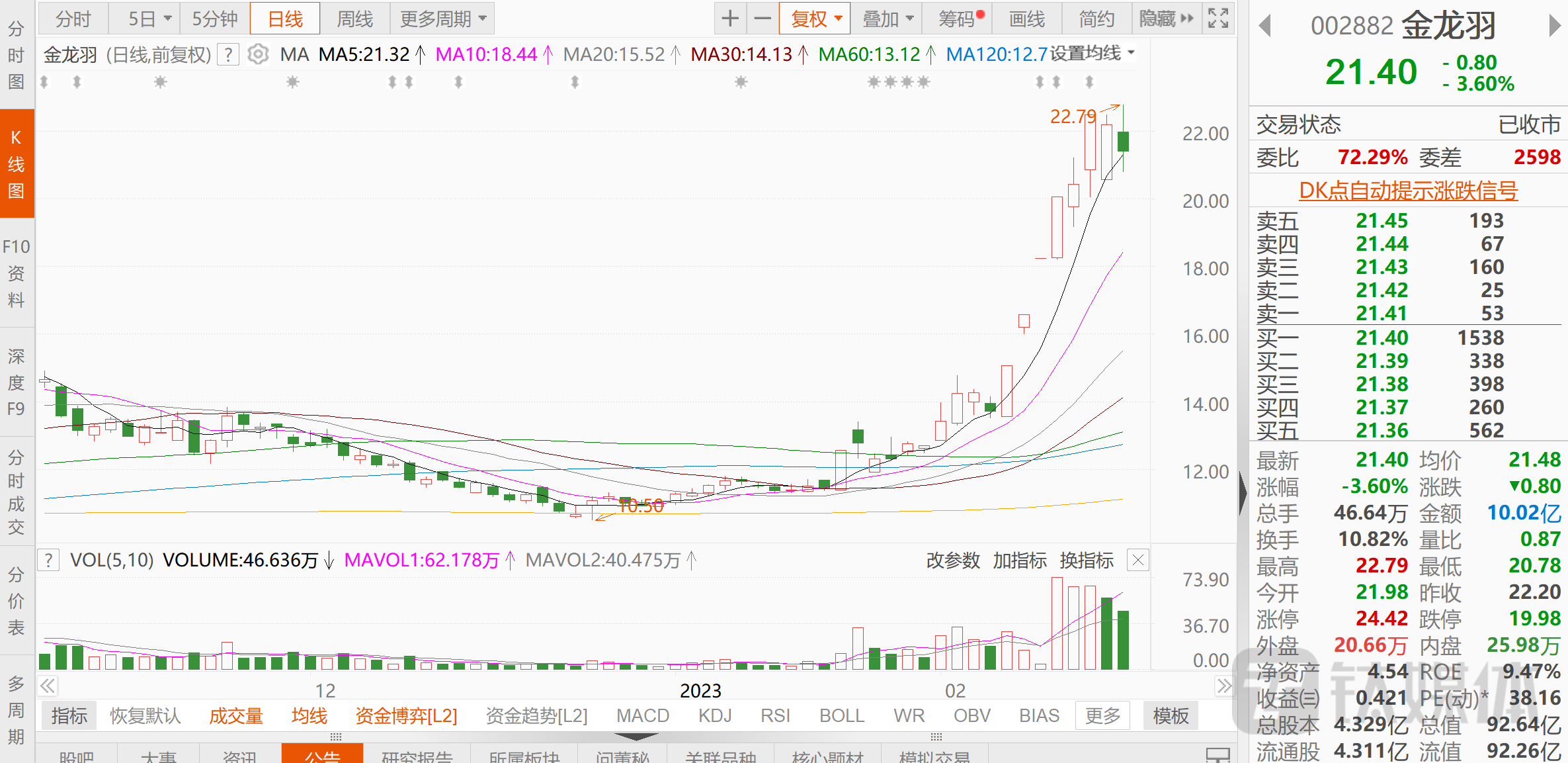Open the 设置均线 dropdown

[x=1093, y=53]
